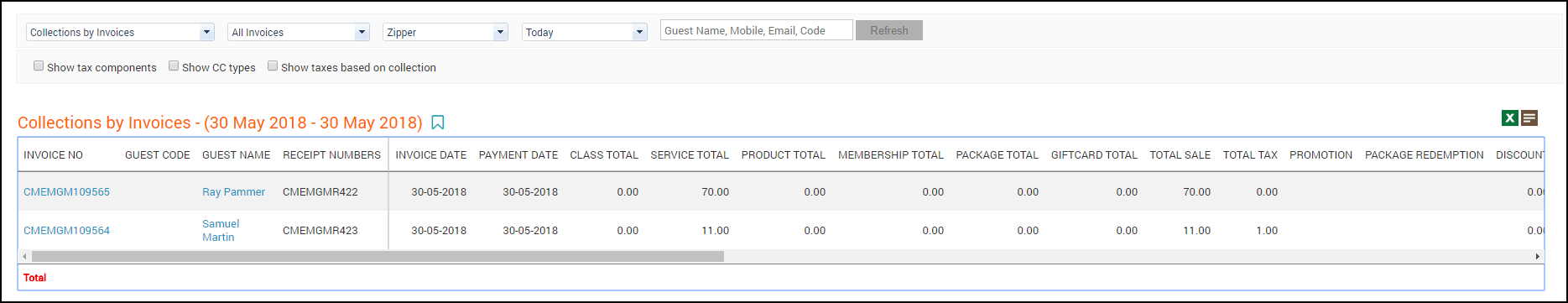1568x303 pixels.
Task: Click PROMOTION column header
Action: pyautogui.click(x=1321, y=155)
